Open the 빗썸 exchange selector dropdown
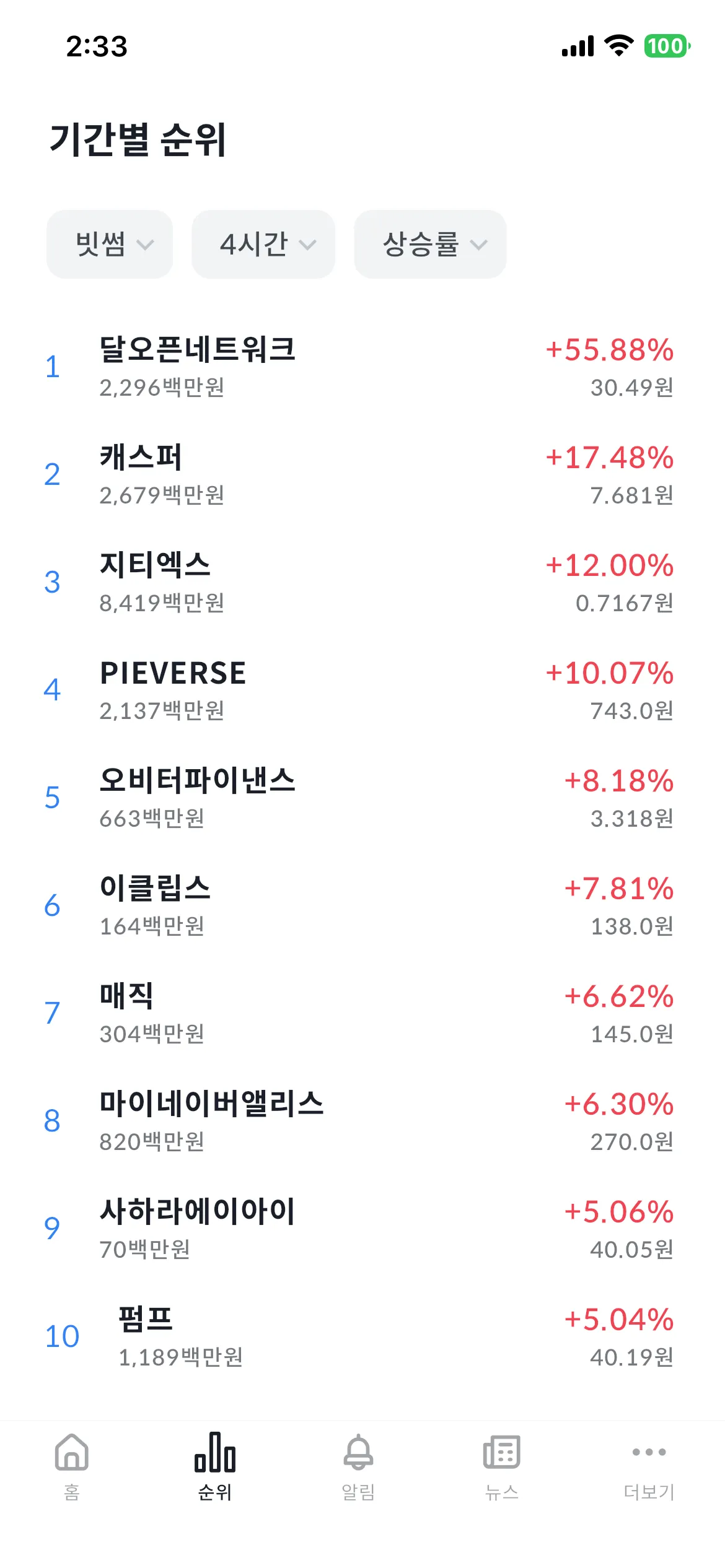 (x=109, y=244)
